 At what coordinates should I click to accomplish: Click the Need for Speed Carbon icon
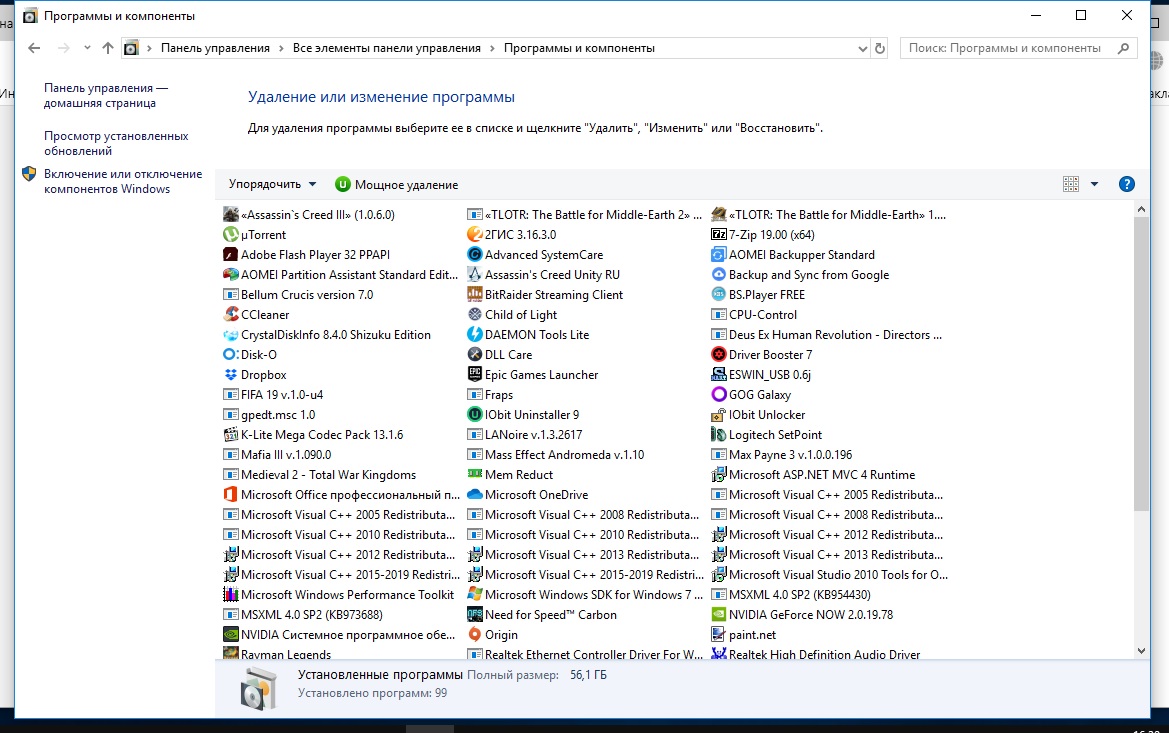474,614
